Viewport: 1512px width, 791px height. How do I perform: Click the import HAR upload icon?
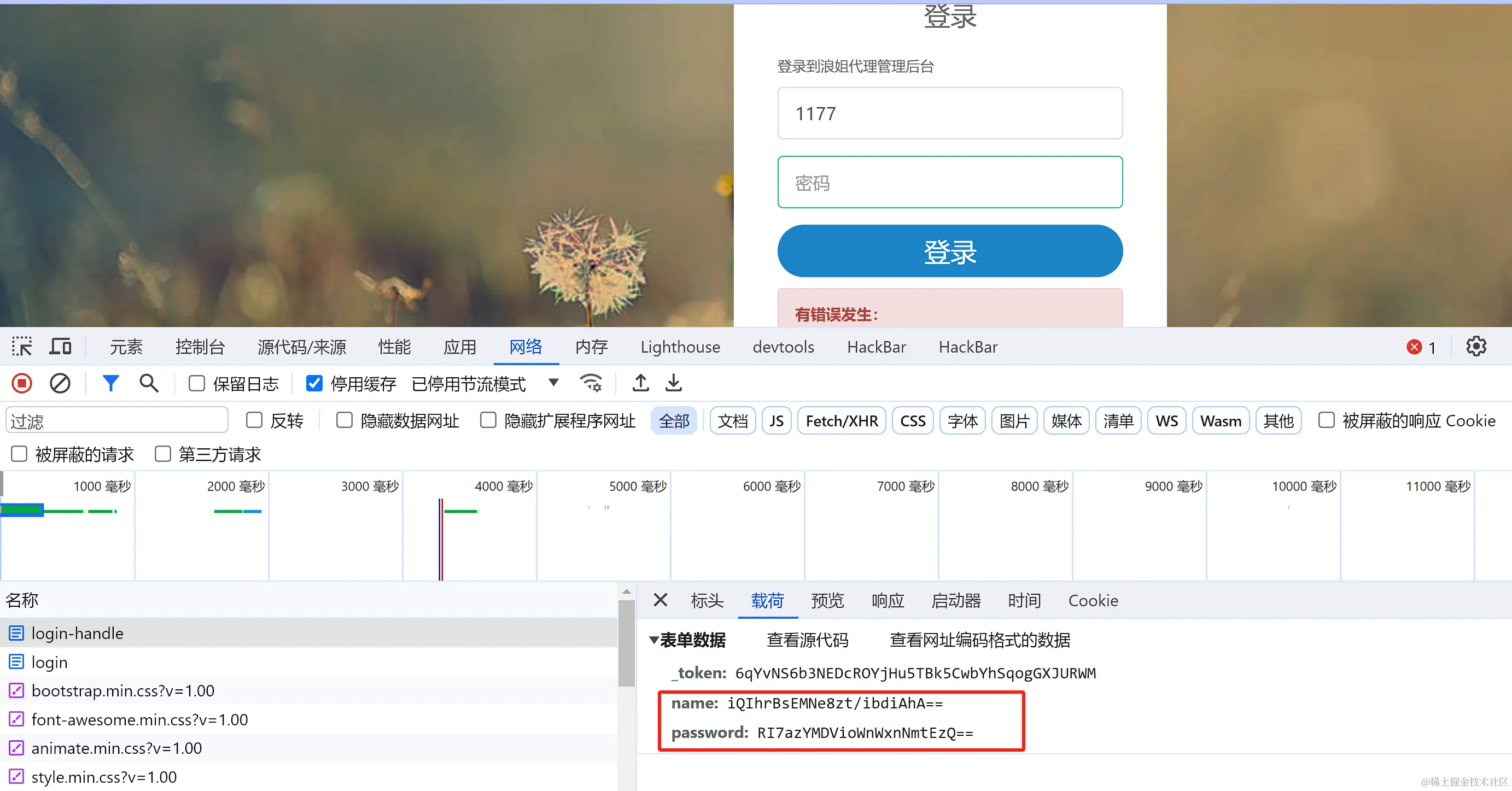pyautogui.click(x=640, y=383)
